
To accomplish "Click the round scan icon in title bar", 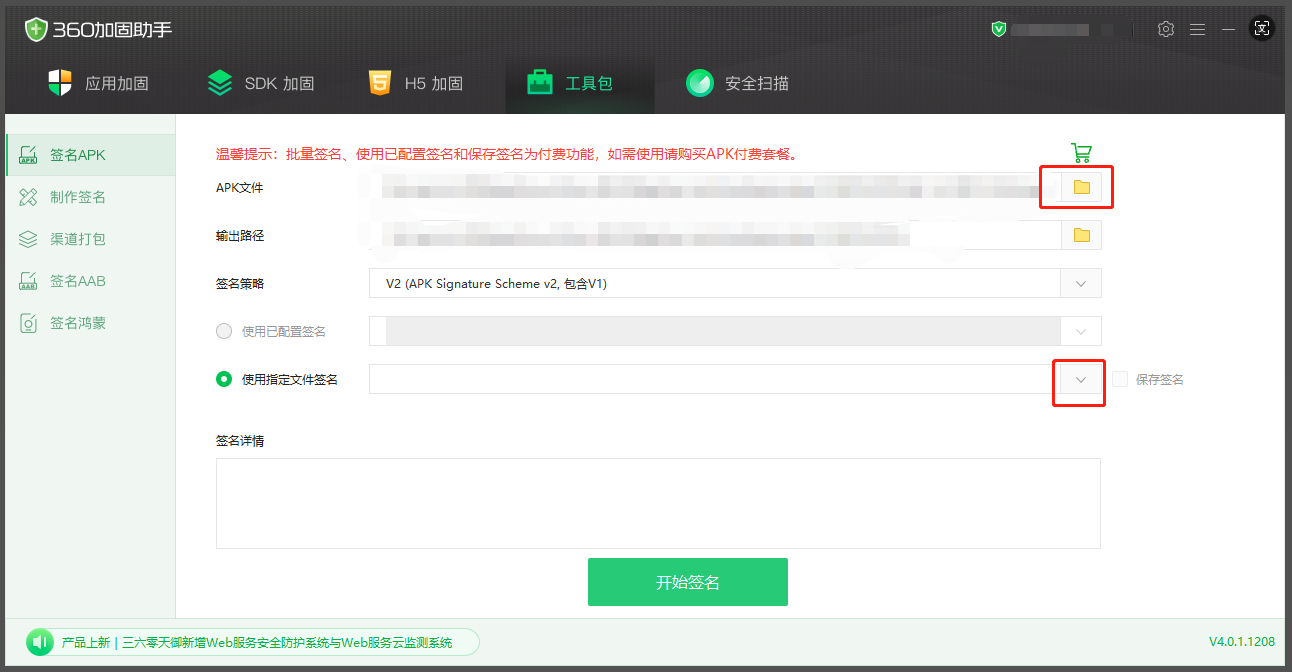I will (x=1262, y=29).
